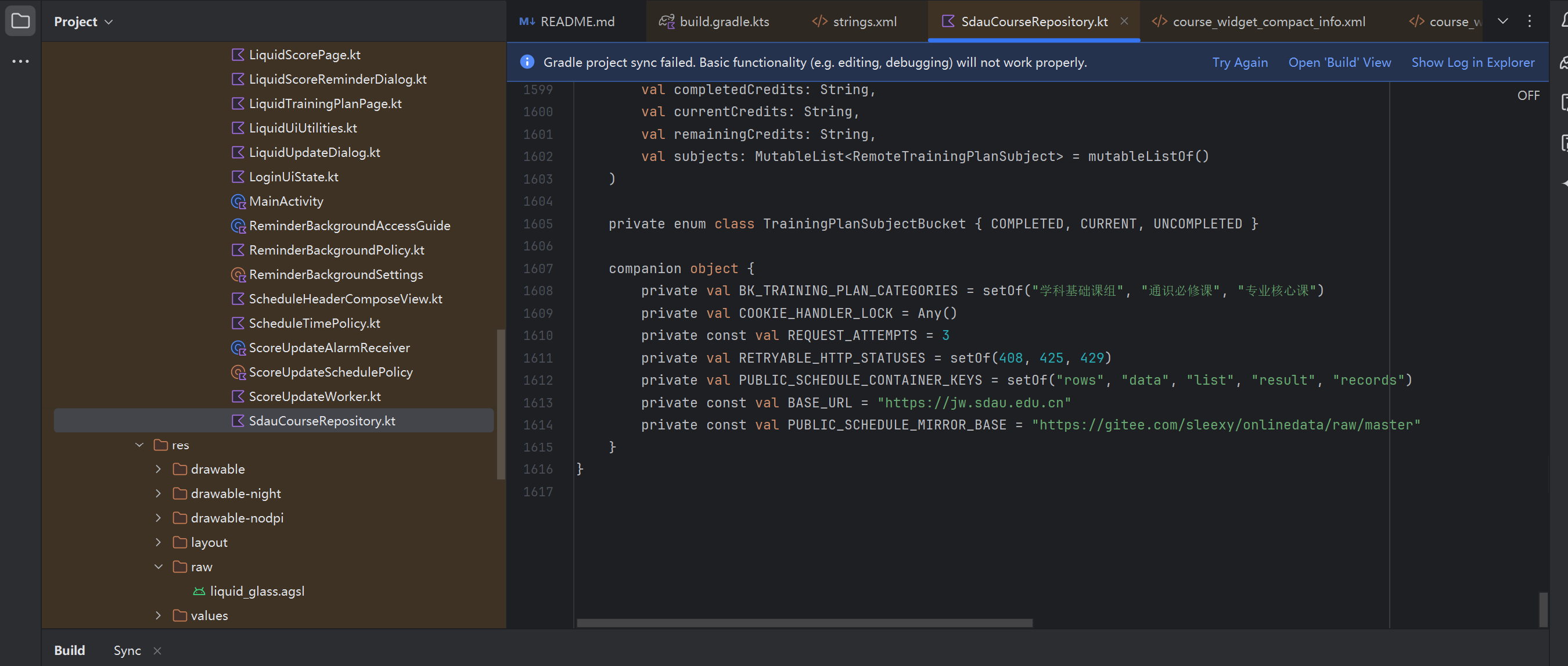Image resolution: width=1568 pixels, height=666 pixels.
Task: Click the Kotlin icon beside ScheduleTimePolicy.kt
Action: [x=238, y=324]
